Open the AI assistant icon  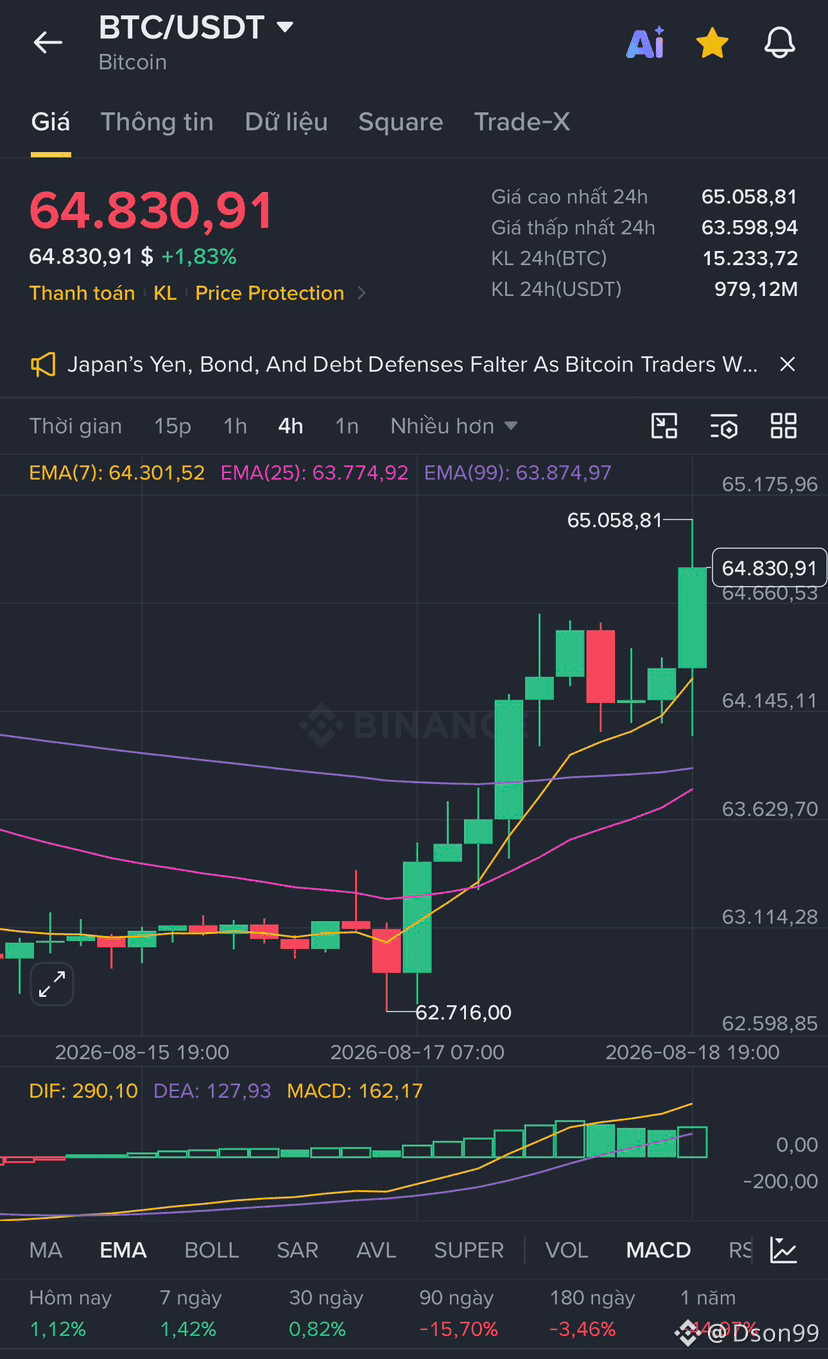645,43
